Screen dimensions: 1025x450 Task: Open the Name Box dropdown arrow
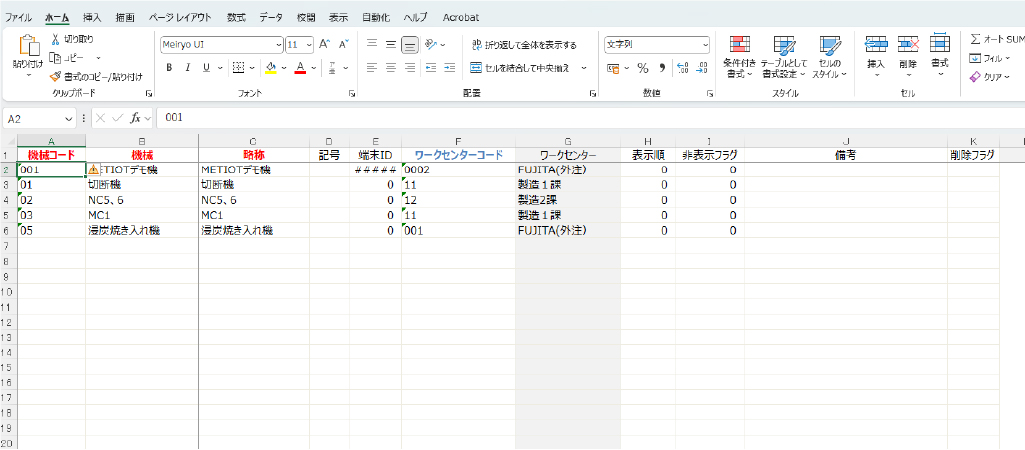click(70, 118)
